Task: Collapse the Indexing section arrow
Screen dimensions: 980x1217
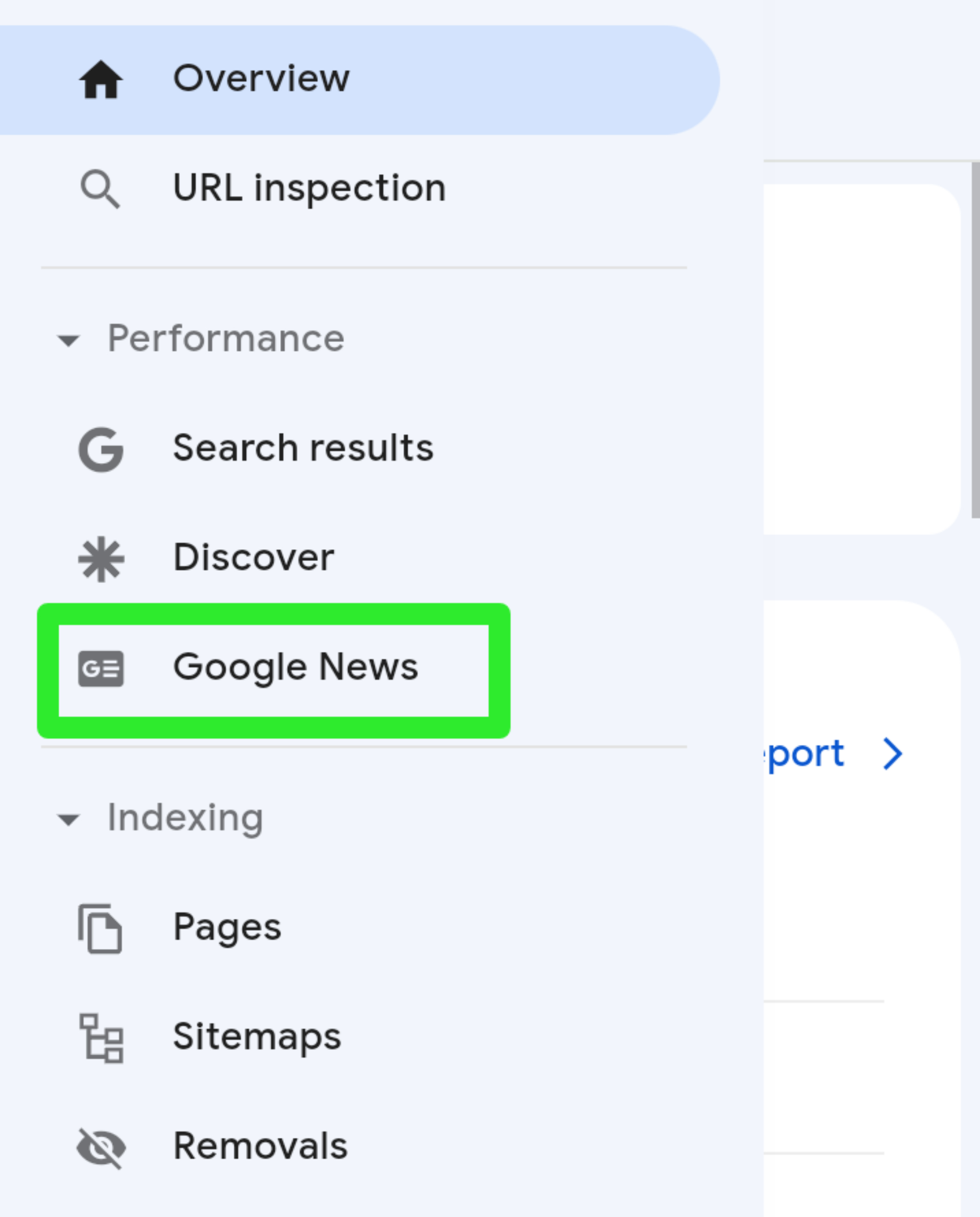Action: pos(69,819)
